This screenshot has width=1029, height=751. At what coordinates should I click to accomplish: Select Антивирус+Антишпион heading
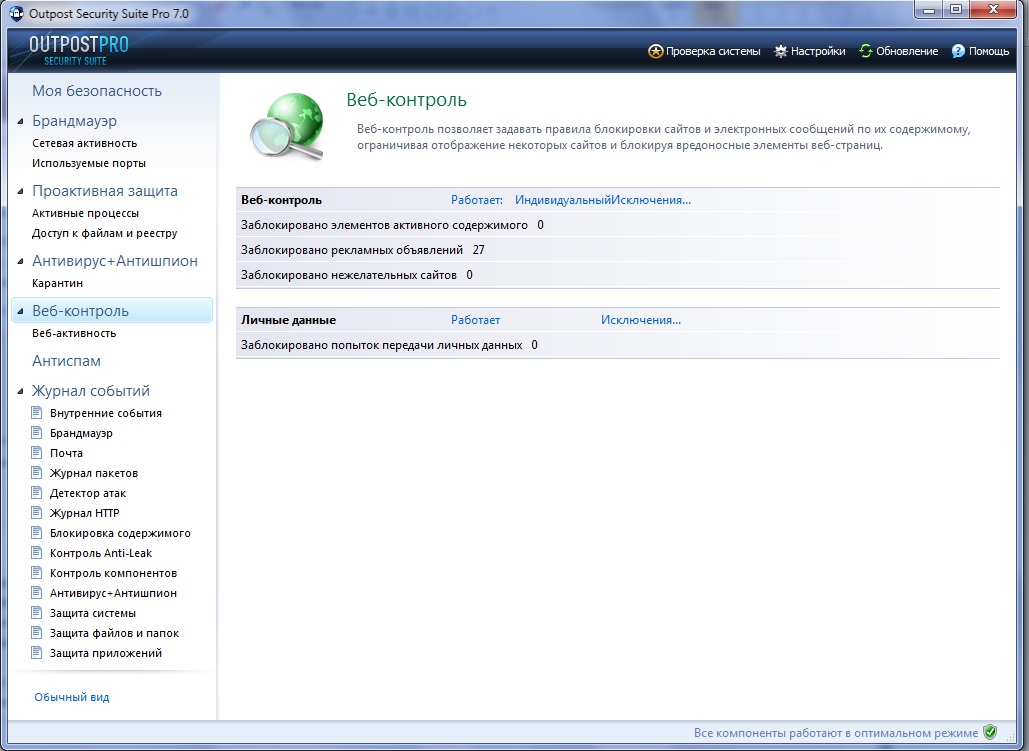pyautogui.click(x=115, y=261)
